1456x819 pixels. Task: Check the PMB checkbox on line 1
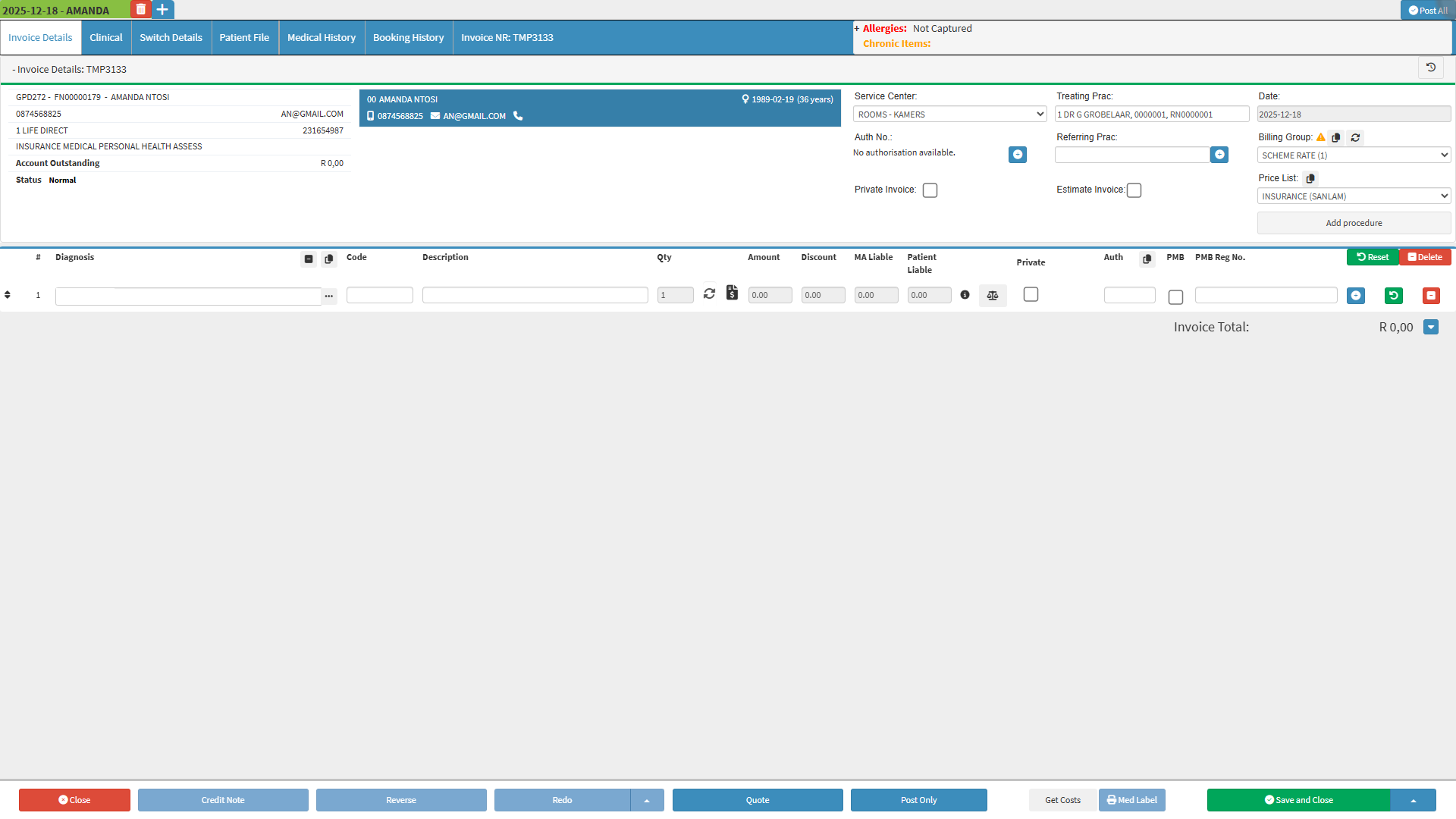pos(1175,297)
